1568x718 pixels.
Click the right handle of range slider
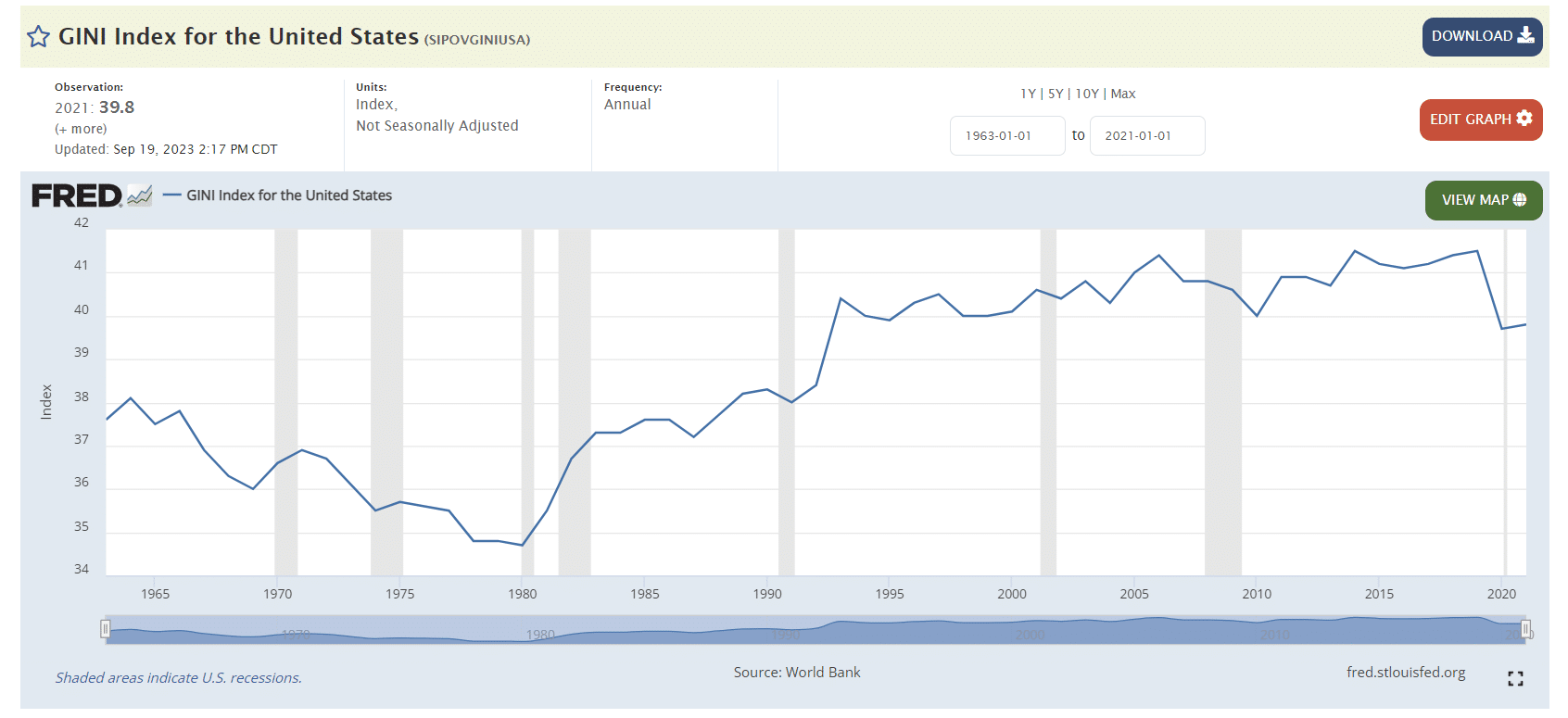tap(1525, 630)
